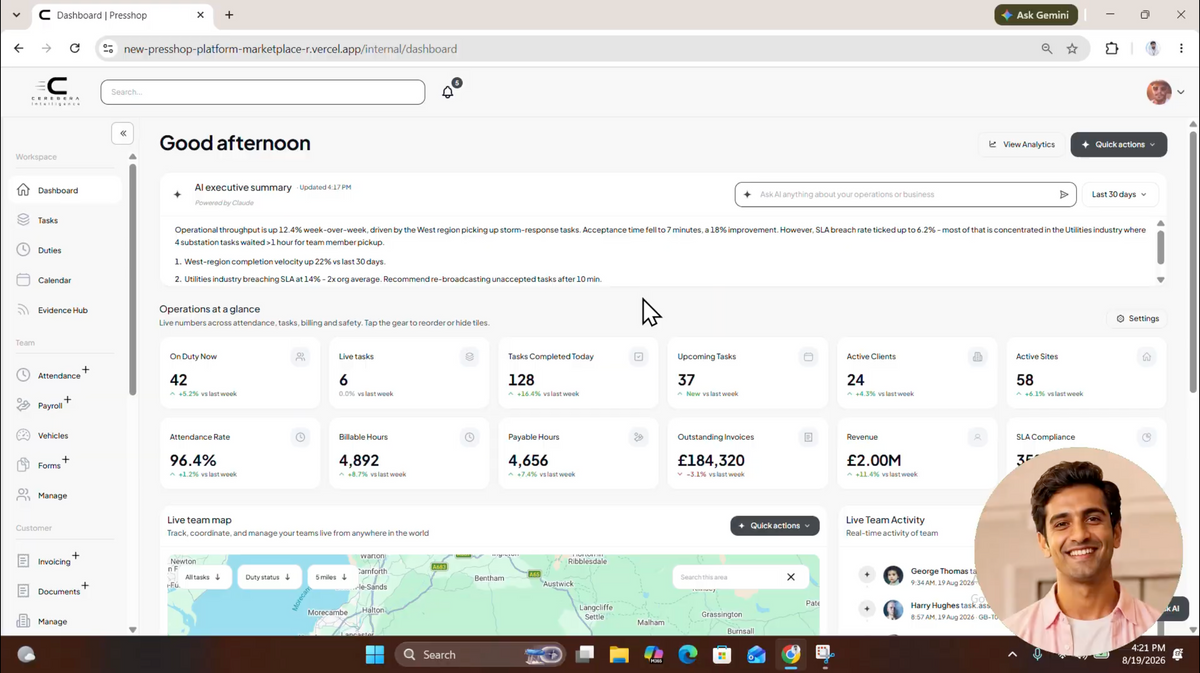The width and height of the screenshot is (1200, 673).
Task: Click the AI executive summary sparkle icon
Action: pyautogui.click(x=178, y=194)
